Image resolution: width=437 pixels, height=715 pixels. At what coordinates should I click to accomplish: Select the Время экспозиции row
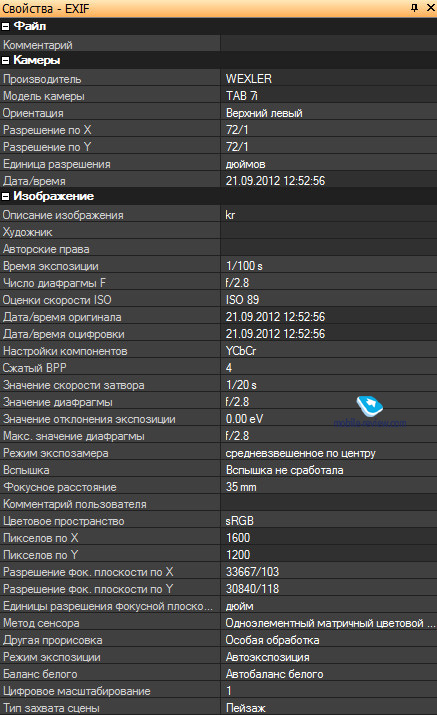218,266
